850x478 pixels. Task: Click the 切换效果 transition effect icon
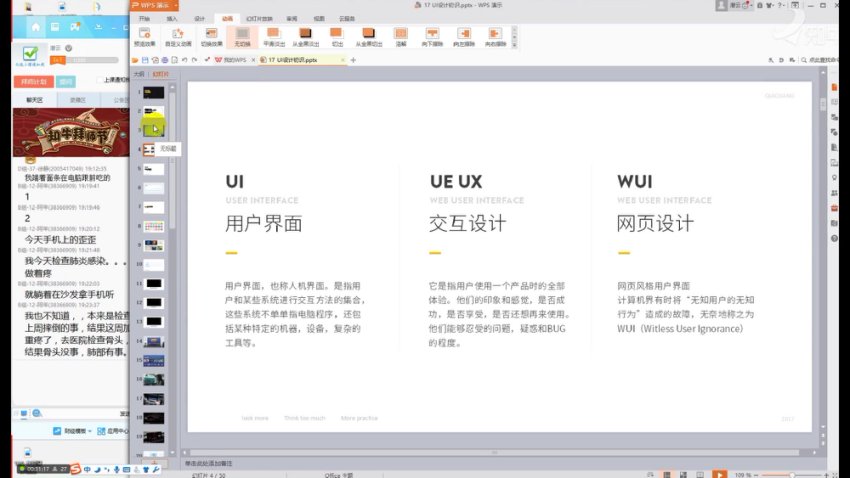coord(211,36)
